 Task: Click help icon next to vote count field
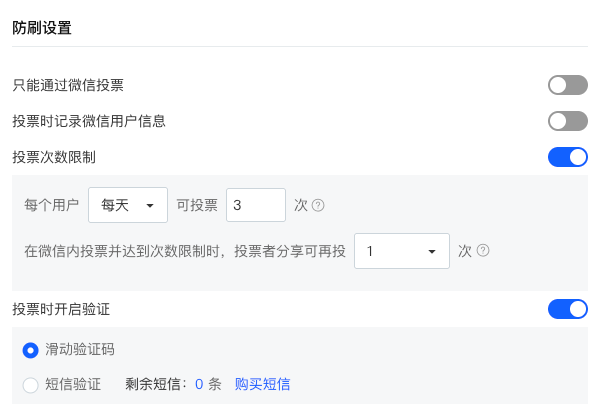coord(319,205)
